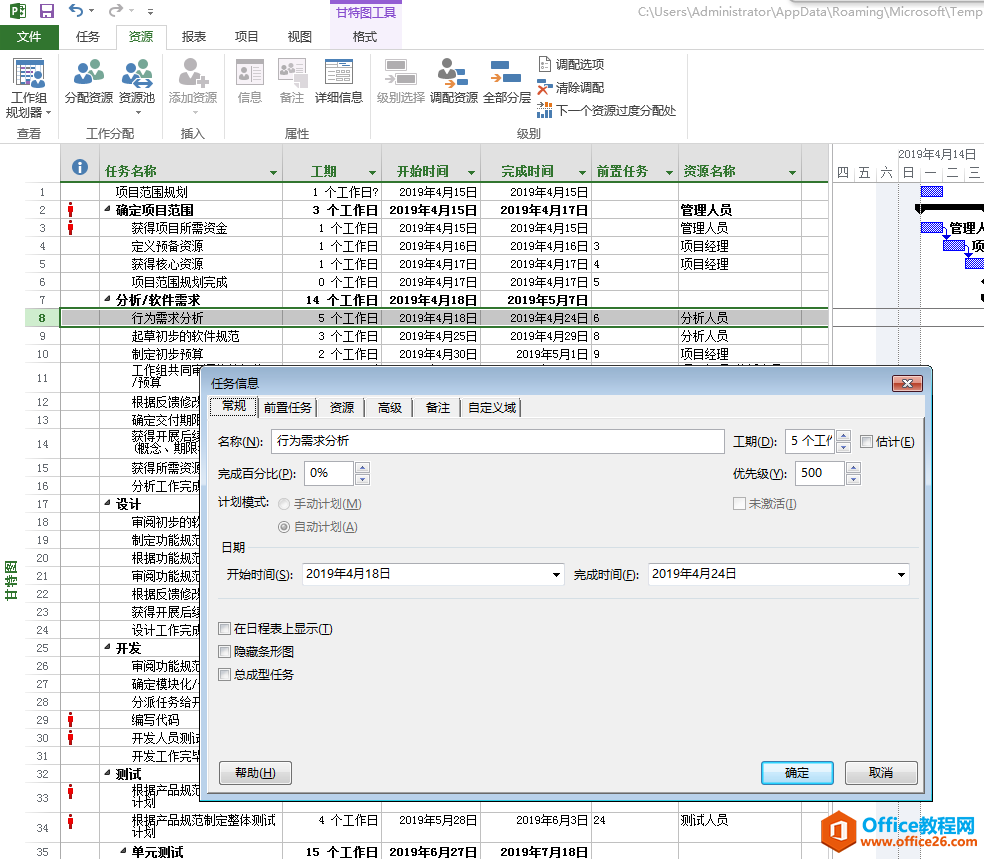Click the 取消 button
984x859 pixels.
coord(880,773)
